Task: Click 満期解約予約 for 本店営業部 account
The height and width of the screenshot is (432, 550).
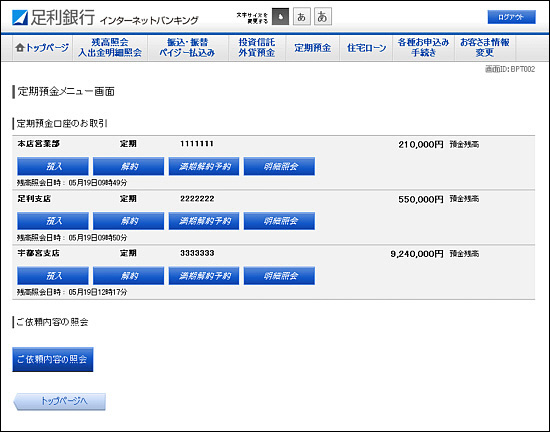Action: click(x=204, y=166)
